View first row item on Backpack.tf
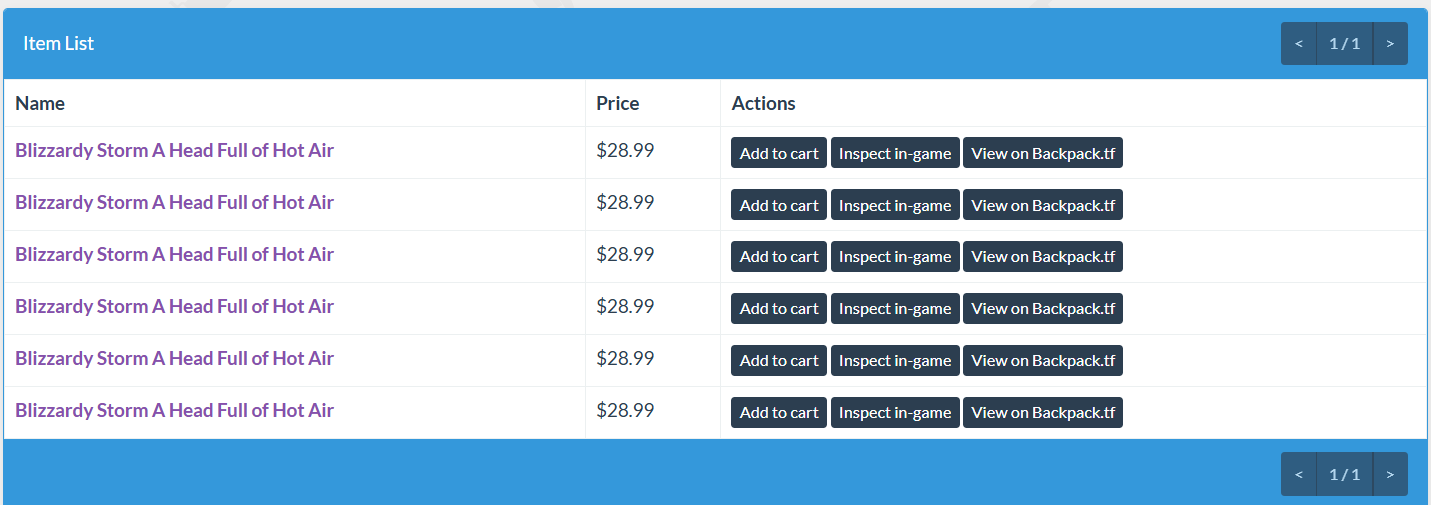The width and height of the screenshot is (1431, 505). (x=1043, y=153)
